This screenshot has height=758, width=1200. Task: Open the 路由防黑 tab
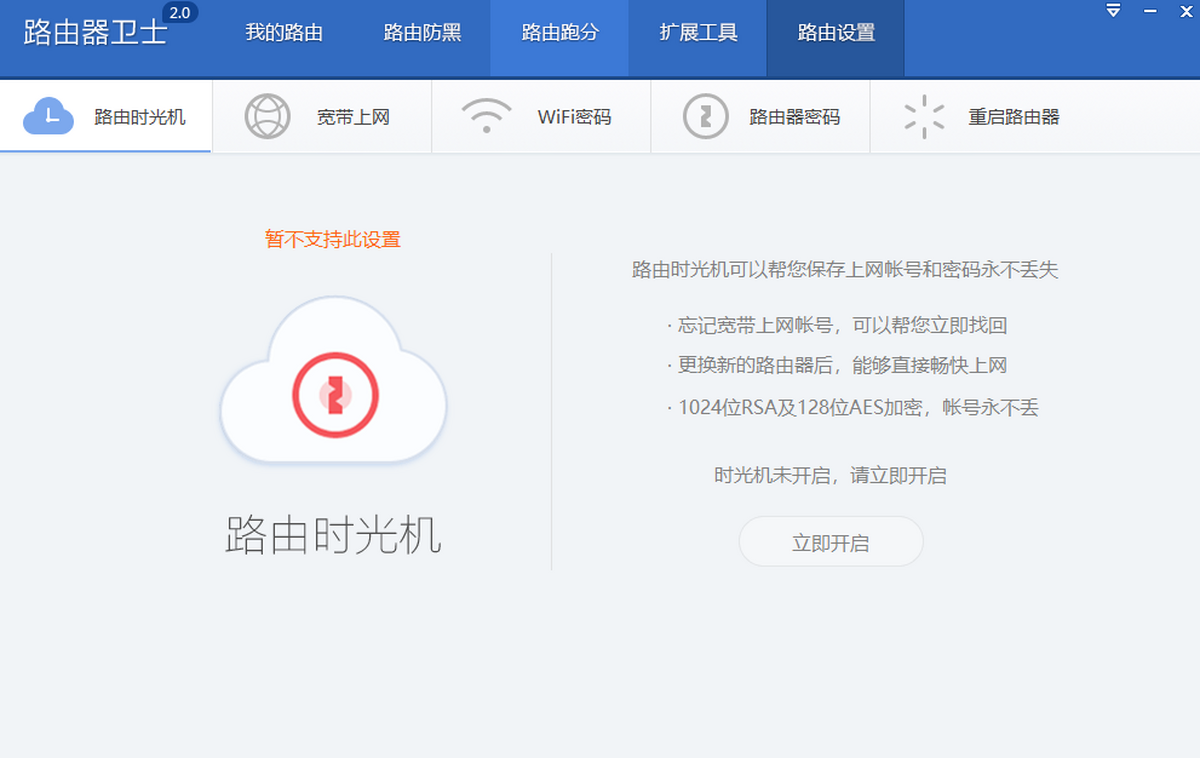point(422,32)
